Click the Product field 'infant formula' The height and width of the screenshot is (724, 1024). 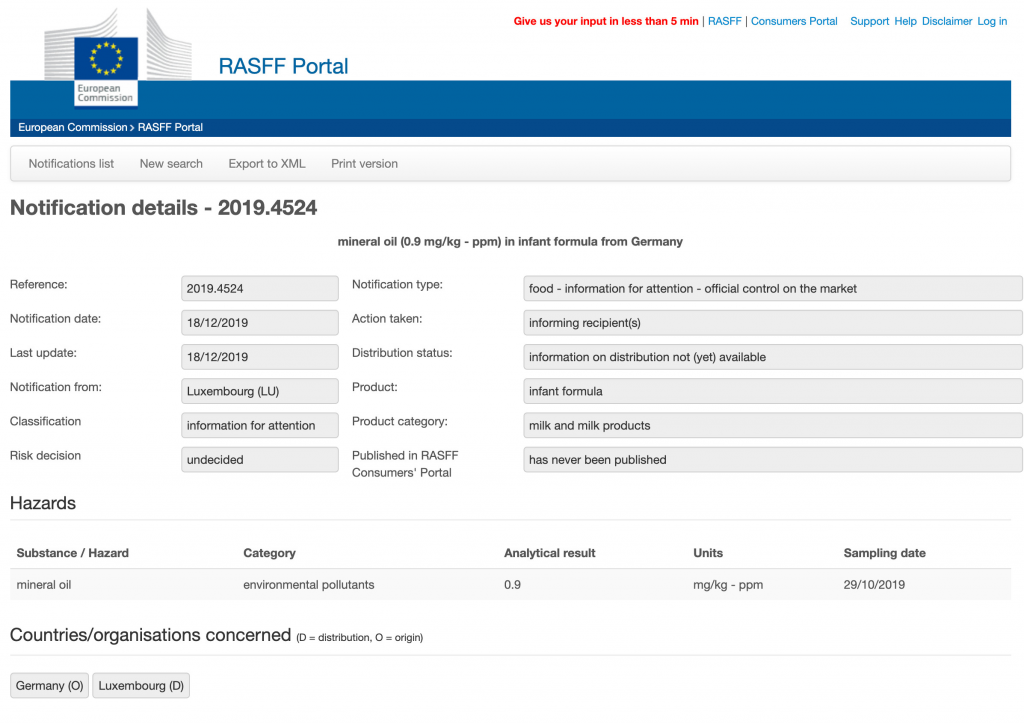click(x=773, y=391)
